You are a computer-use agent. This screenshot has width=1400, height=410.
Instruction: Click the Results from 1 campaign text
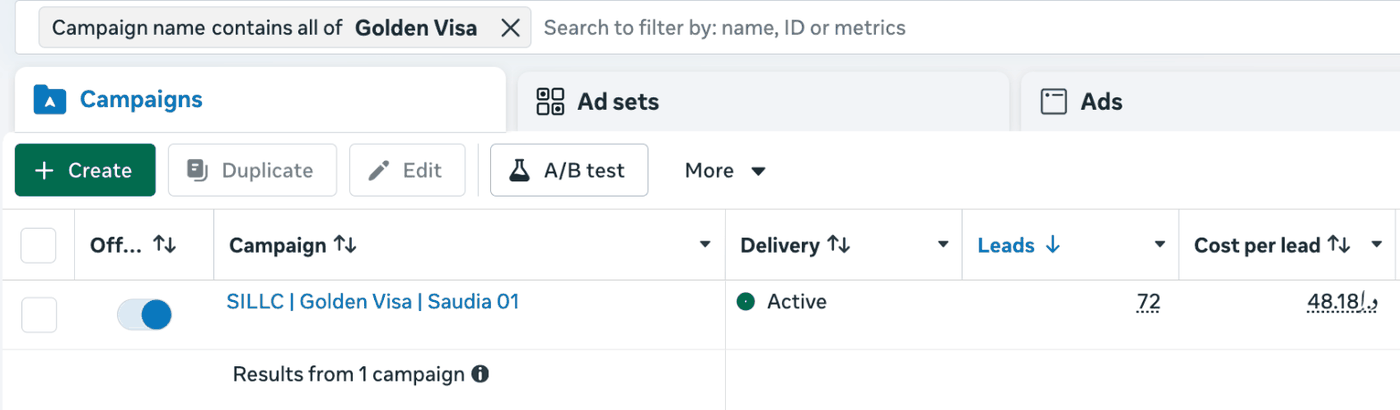point(349,375)
